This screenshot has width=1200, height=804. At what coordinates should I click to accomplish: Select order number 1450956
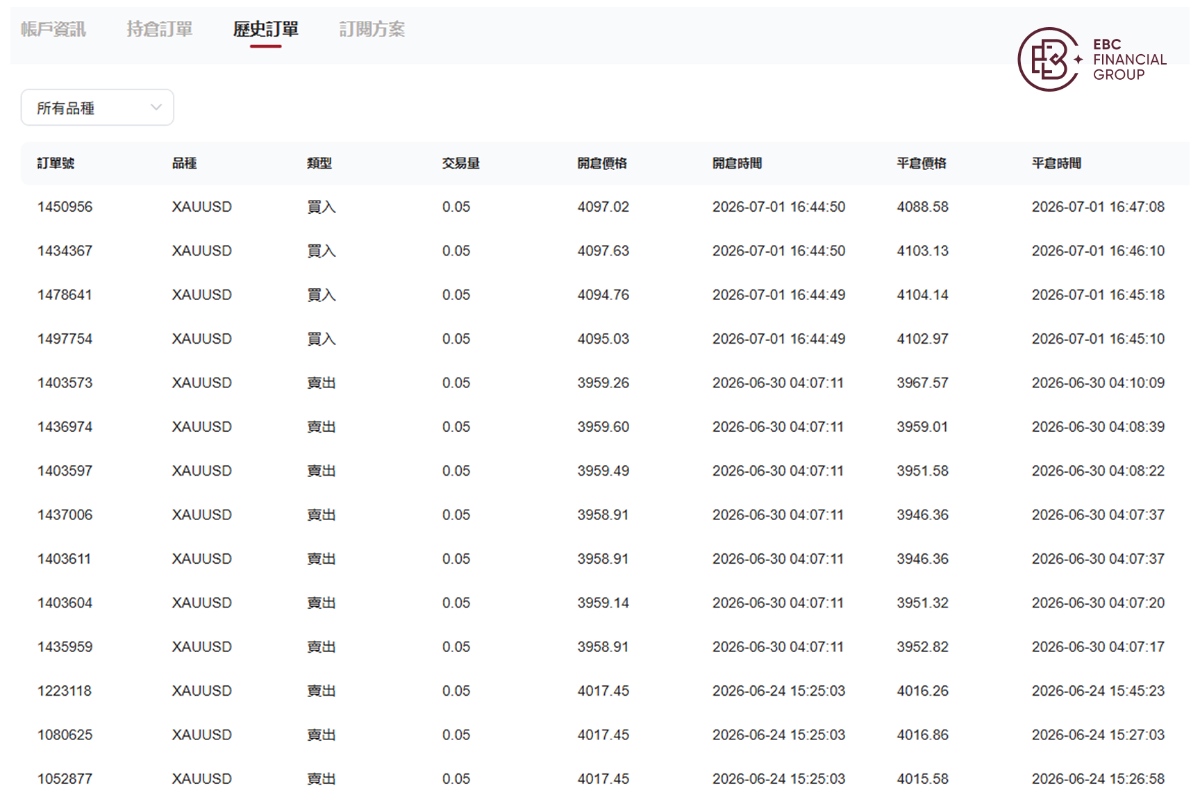tap(65, 207)
